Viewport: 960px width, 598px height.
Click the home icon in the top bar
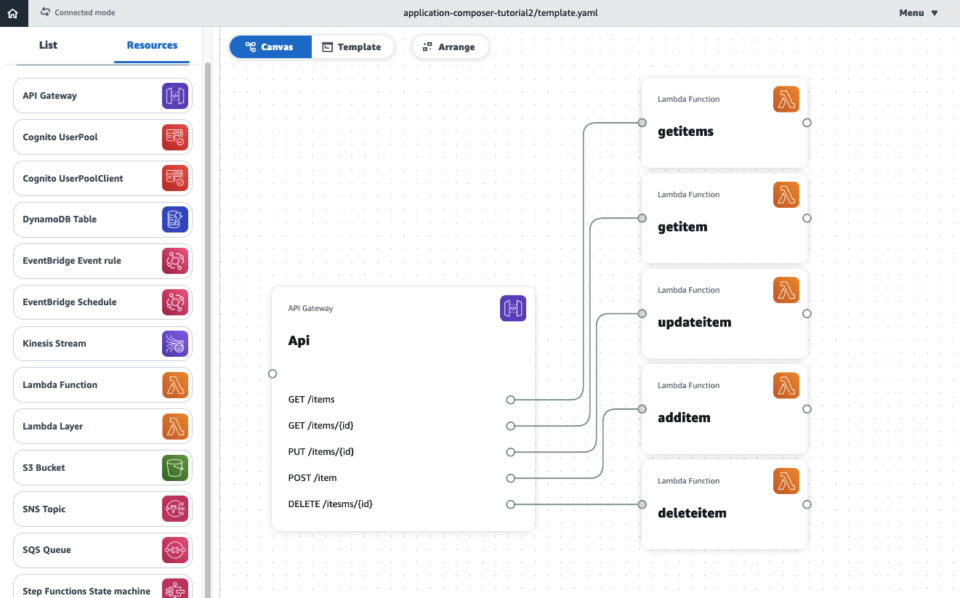pos(13,12)
